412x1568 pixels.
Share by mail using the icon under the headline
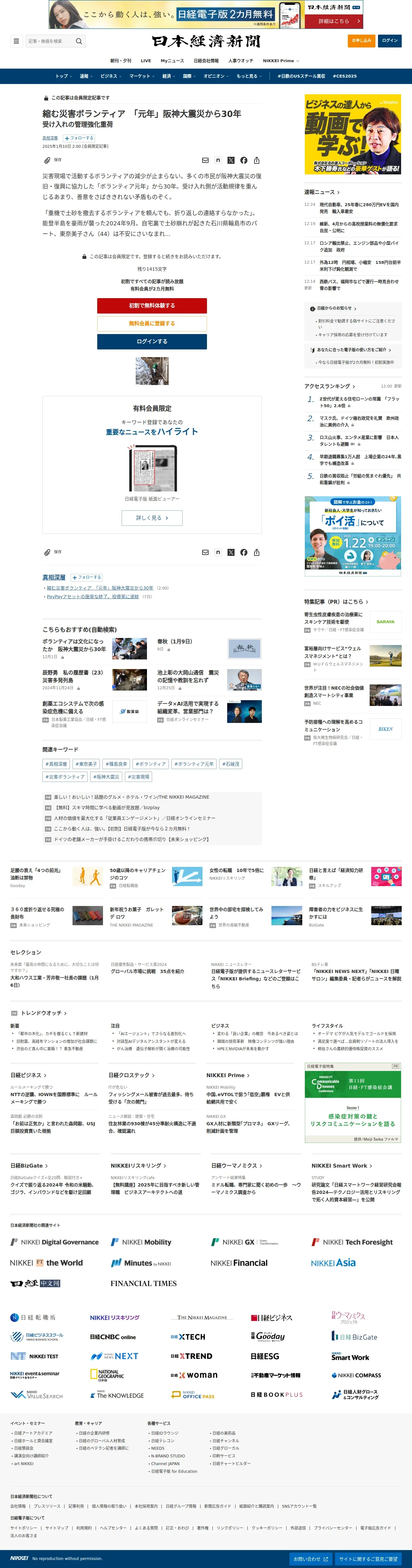point(205,160)
